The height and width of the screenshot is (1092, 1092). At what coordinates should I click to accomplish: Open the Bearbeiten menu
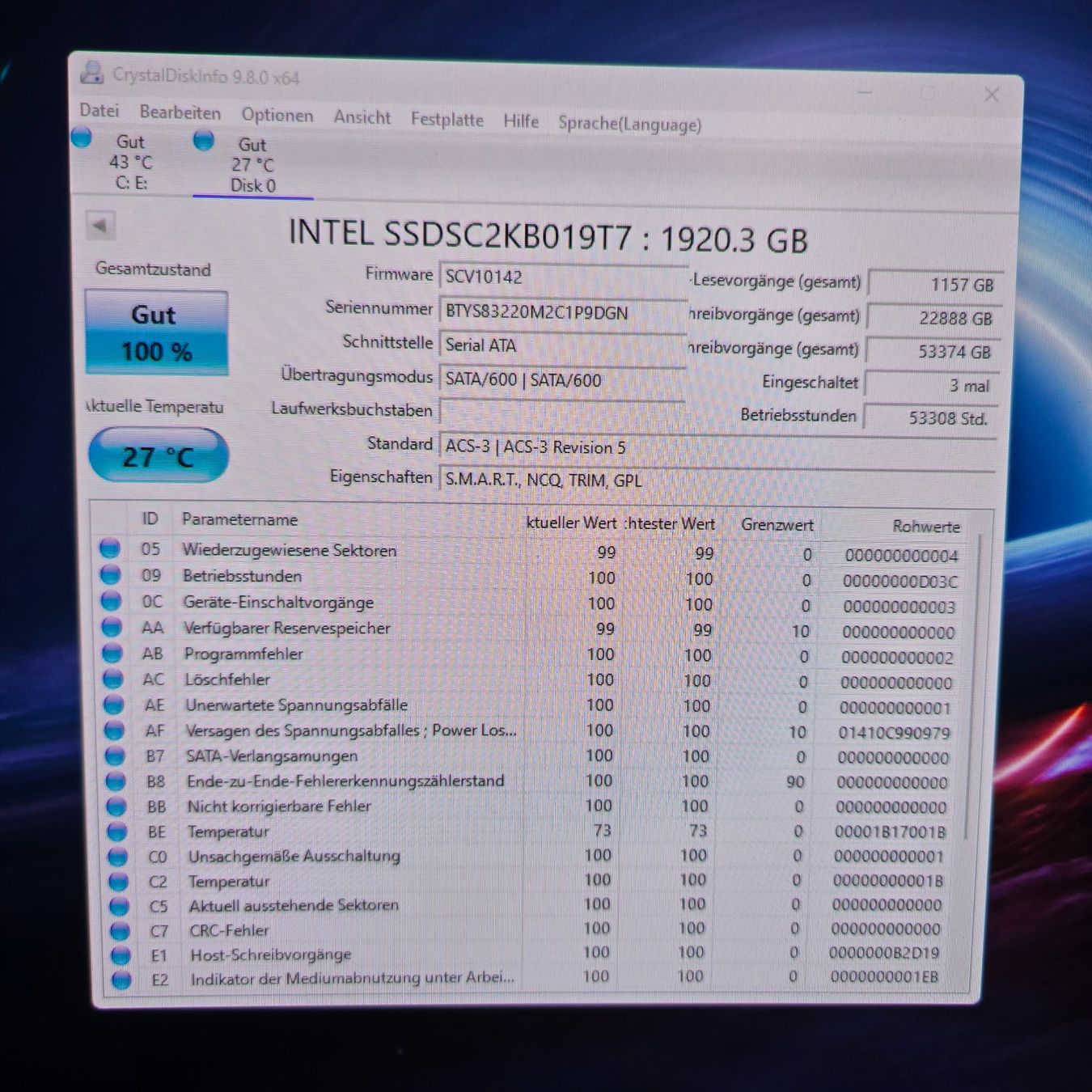pyautogui.click(x=180, y=112)
